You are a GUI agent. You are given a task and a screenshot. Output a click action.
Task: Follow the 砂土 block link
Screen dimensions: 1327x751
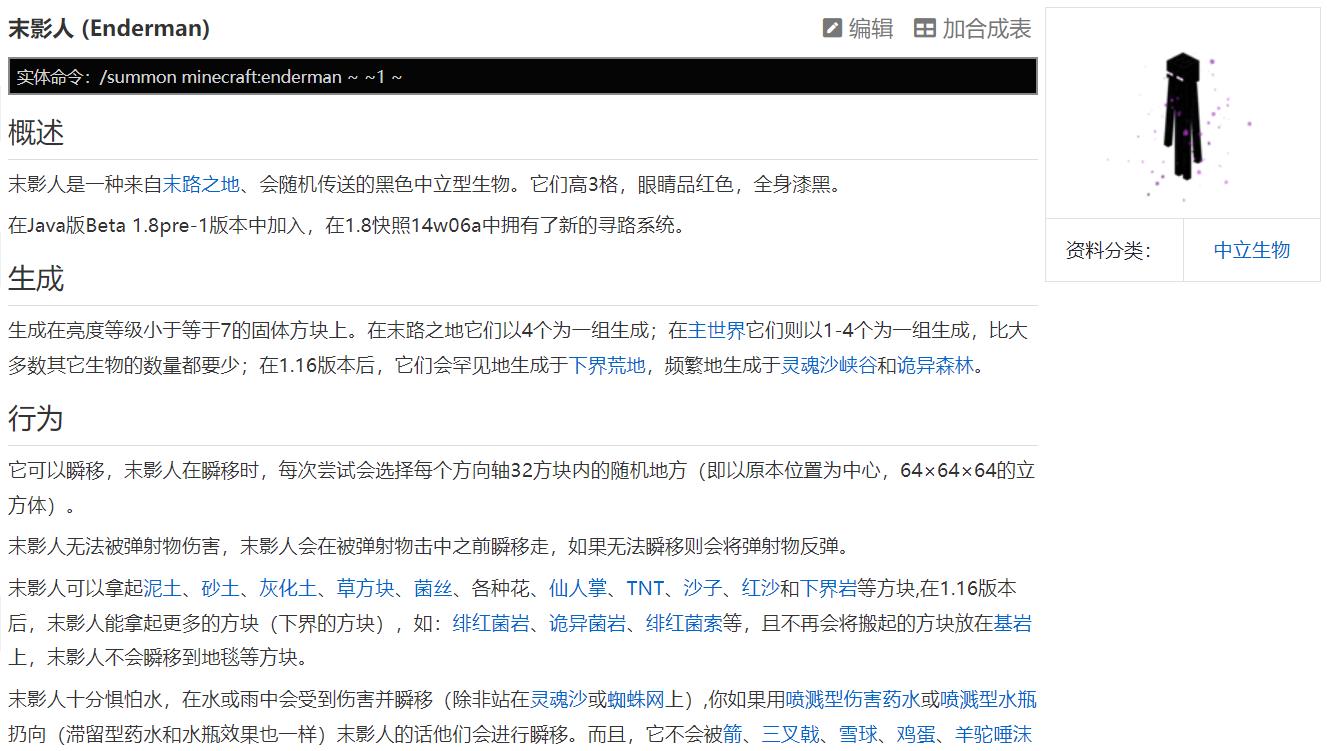220,588
